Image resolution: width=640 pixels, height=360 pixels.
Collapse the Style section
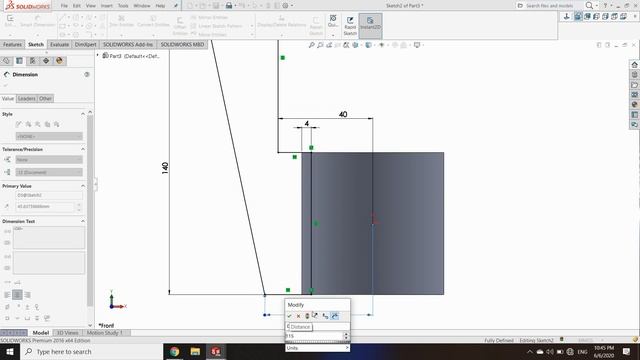click(83, 114)
